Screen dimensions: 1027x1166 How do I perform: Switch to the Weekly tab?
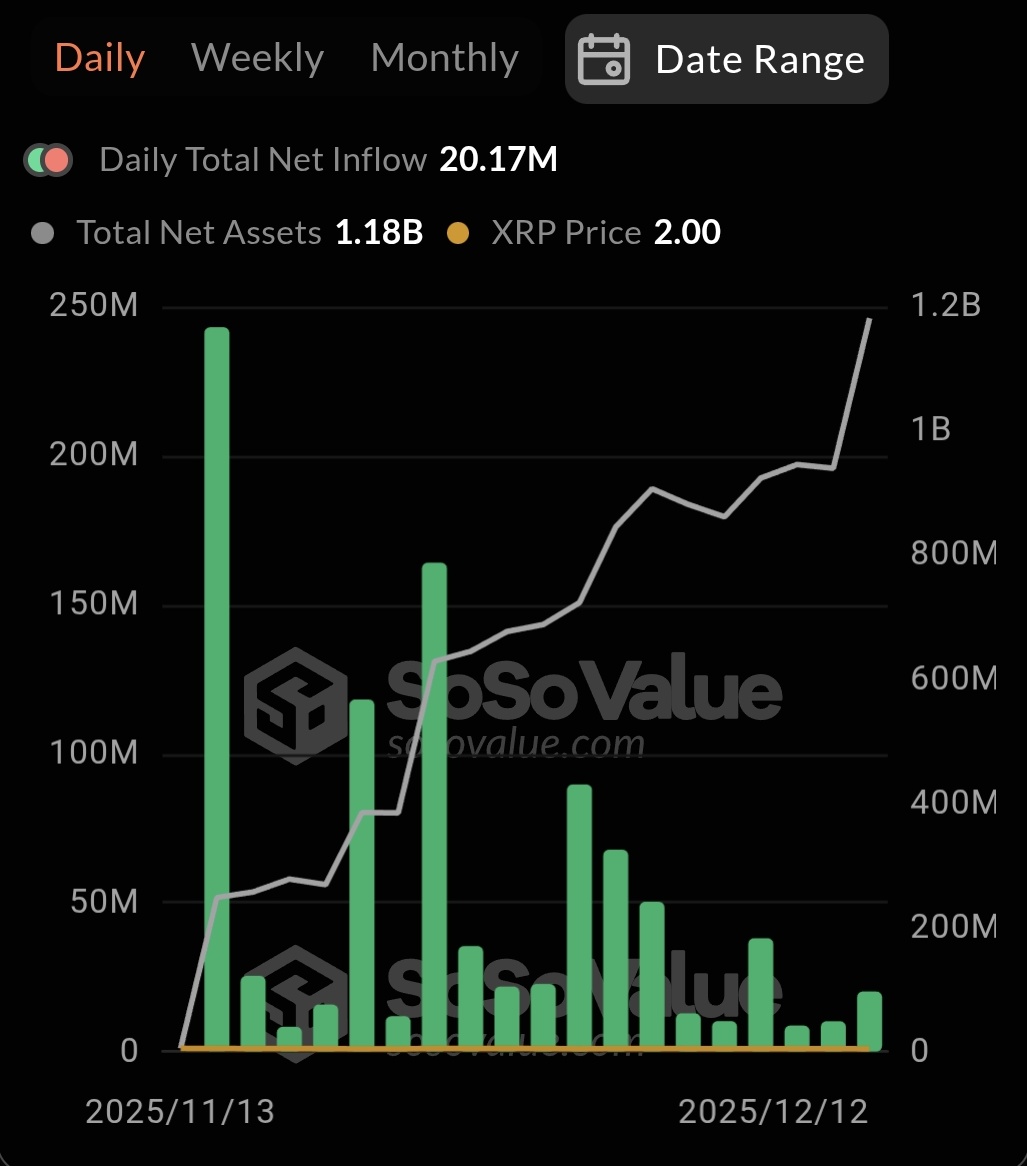pos(257,58)
